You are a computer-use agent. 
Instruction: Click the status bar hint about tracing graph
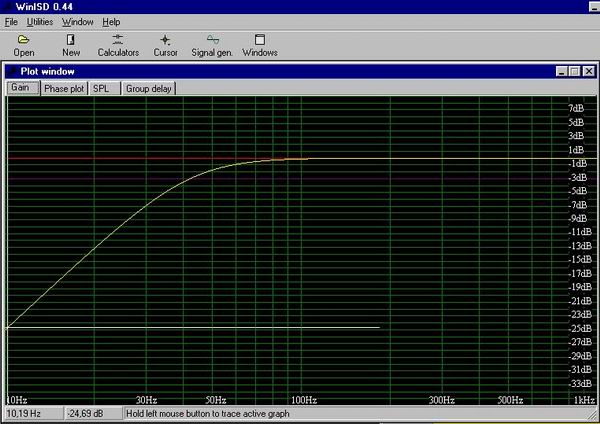tap(208, 414)
